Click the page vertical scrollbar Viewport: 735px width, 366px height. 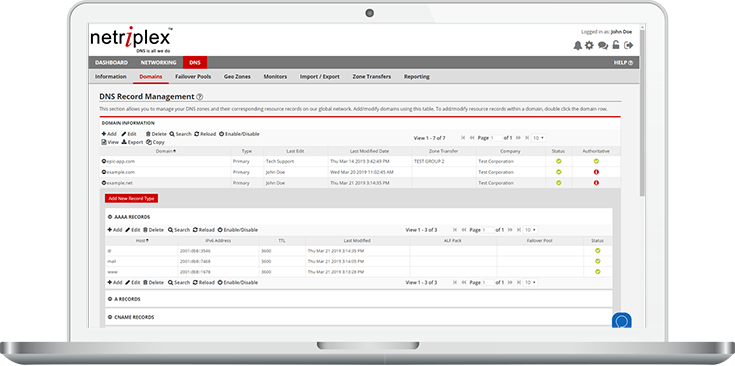(643, 112)
